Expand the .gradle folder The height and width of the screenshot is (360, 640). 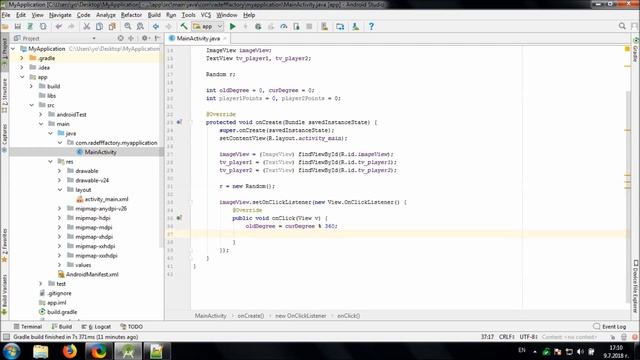point(22,58)
